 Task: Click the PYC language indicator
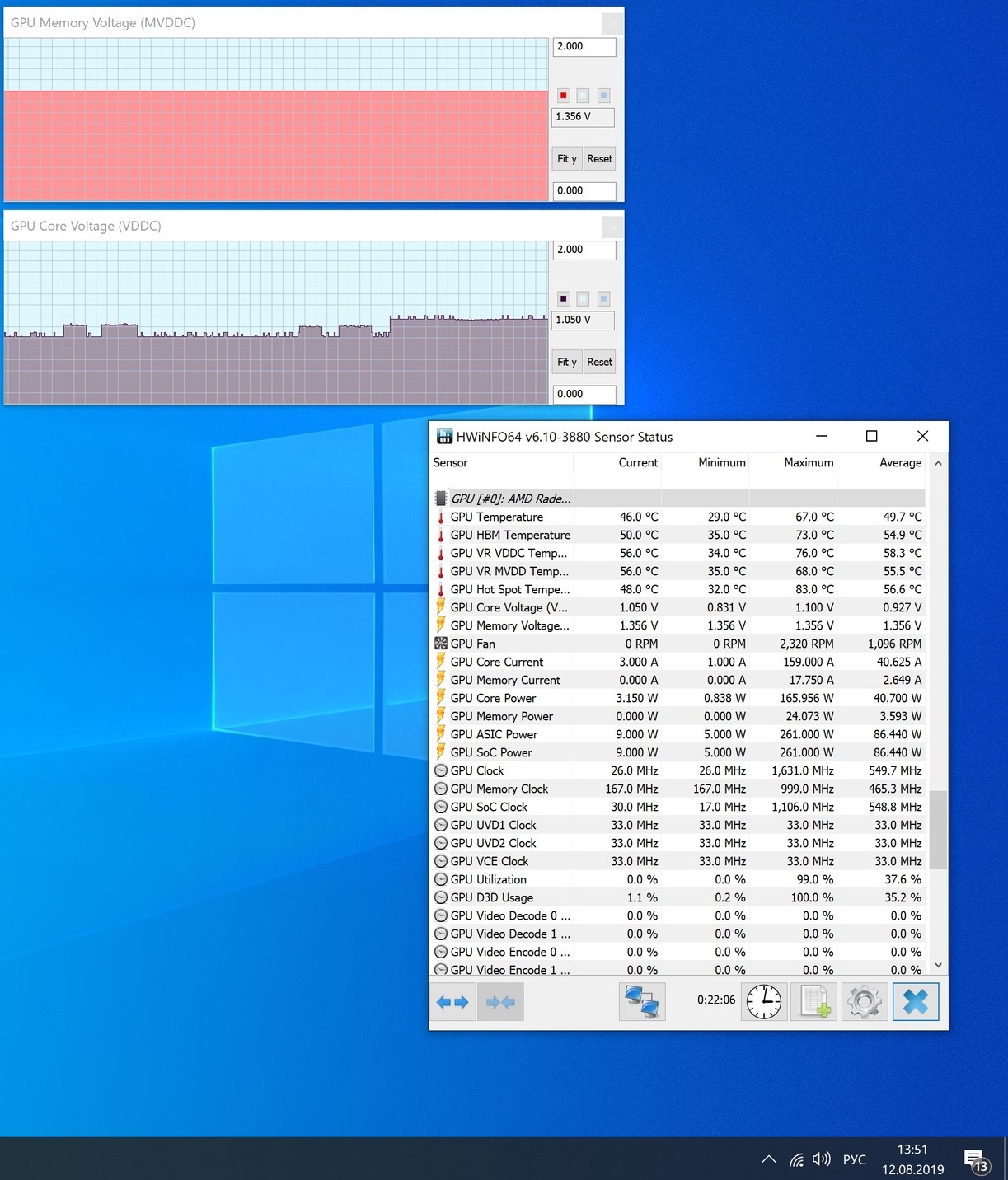(x=855, y=1159)
